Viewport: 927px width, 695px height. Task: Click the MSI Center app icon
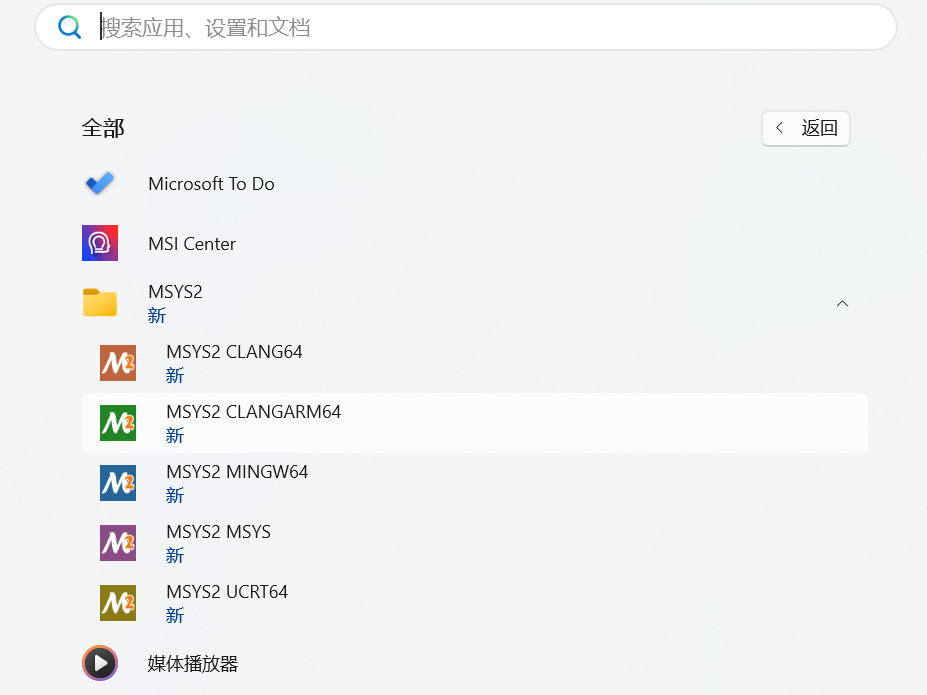click(x=100, y=243)
